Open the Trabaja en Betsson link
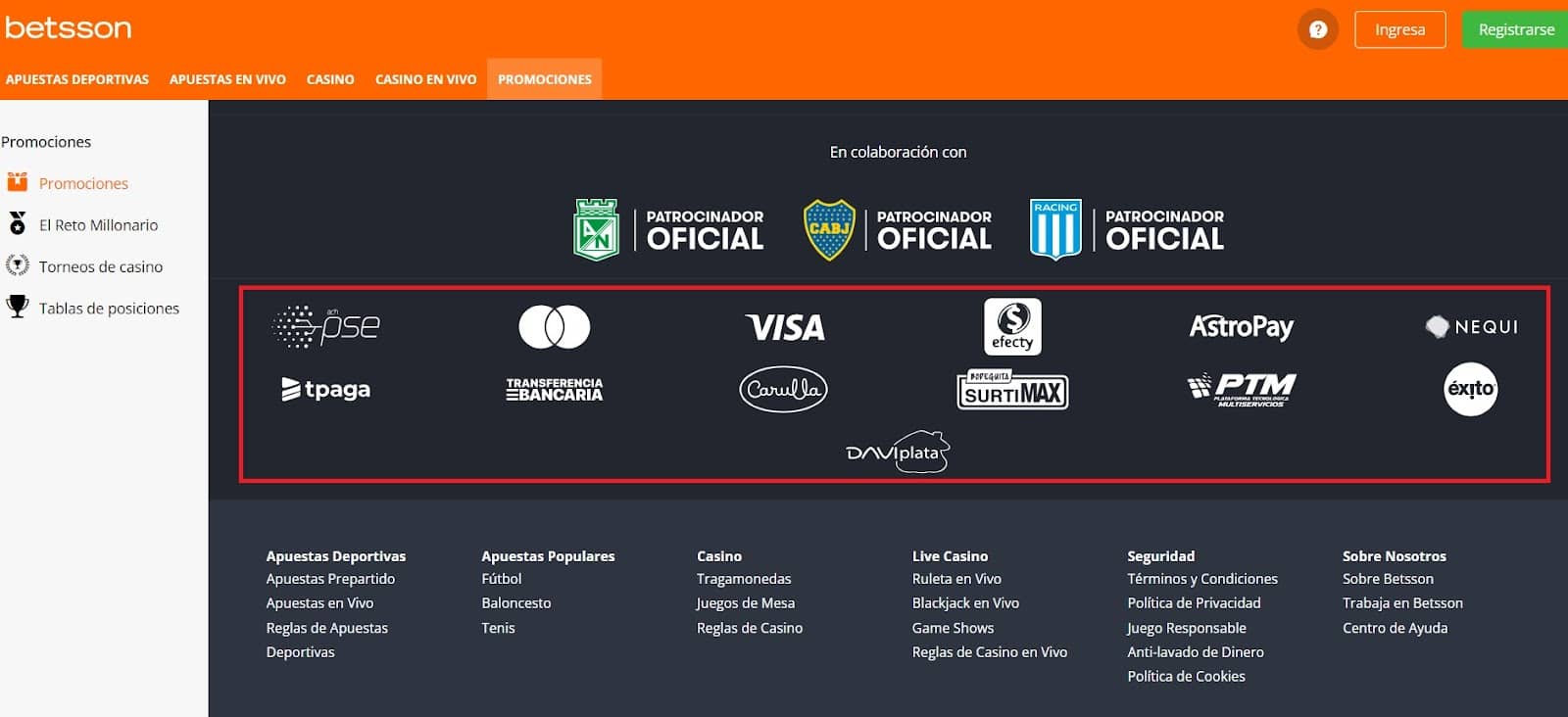This screenshot has height=717, width=1568. (1402, 603)
